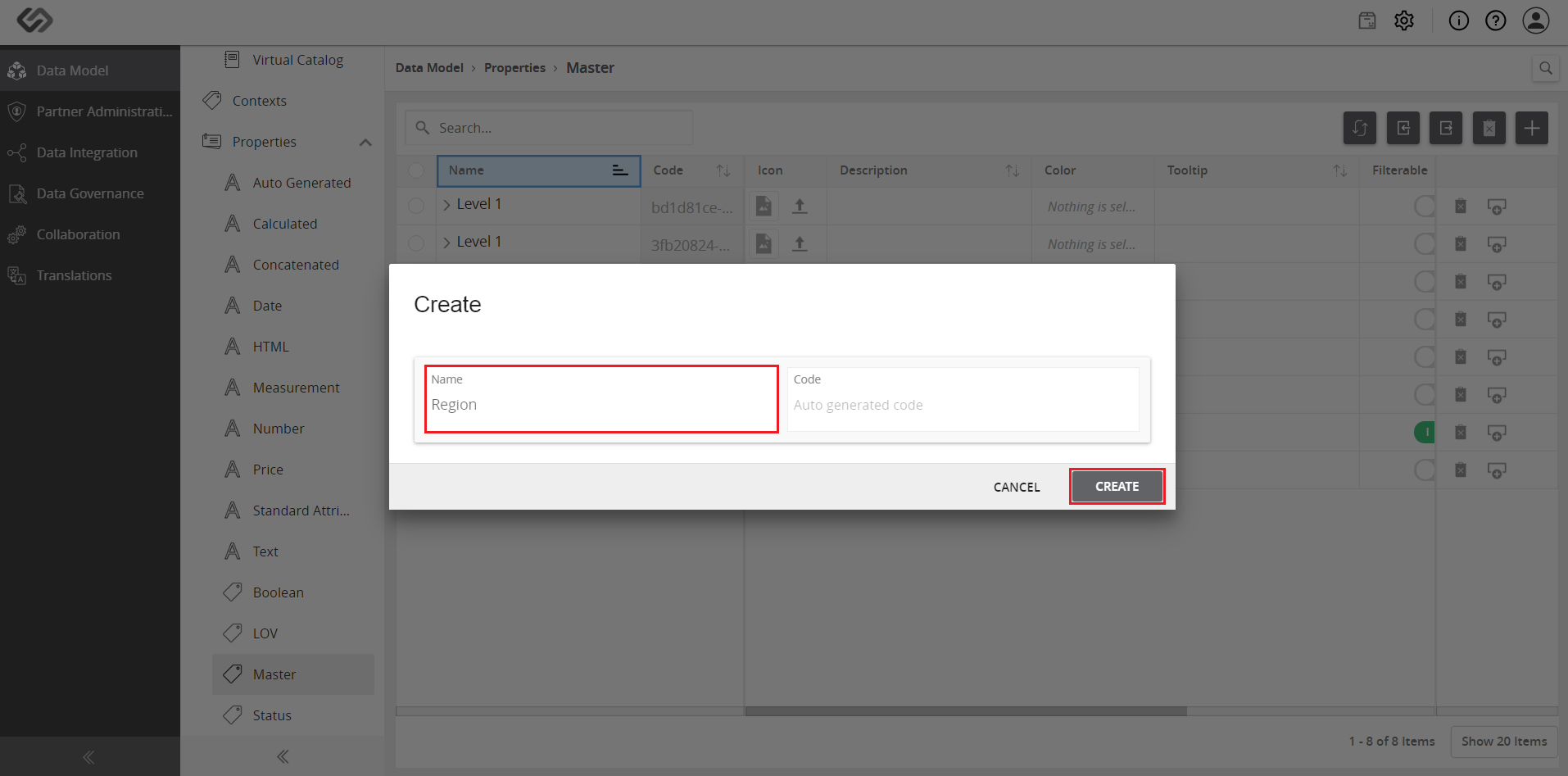Click the breadcrumb search magnifier icon

[x=1546, y=68]
